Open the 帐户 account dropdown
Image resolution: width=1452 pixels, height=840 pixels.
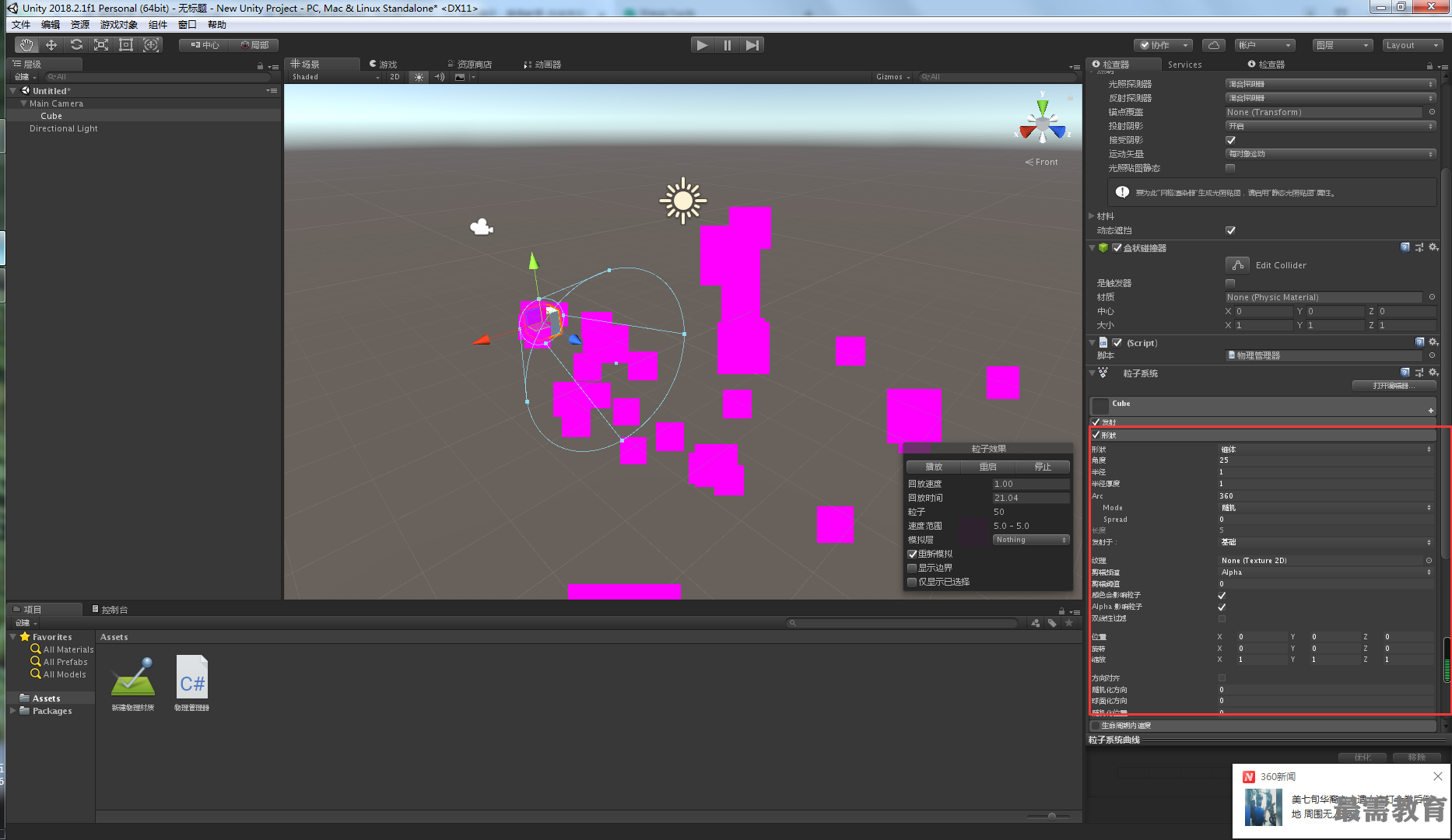click(x=1265, y=45)
